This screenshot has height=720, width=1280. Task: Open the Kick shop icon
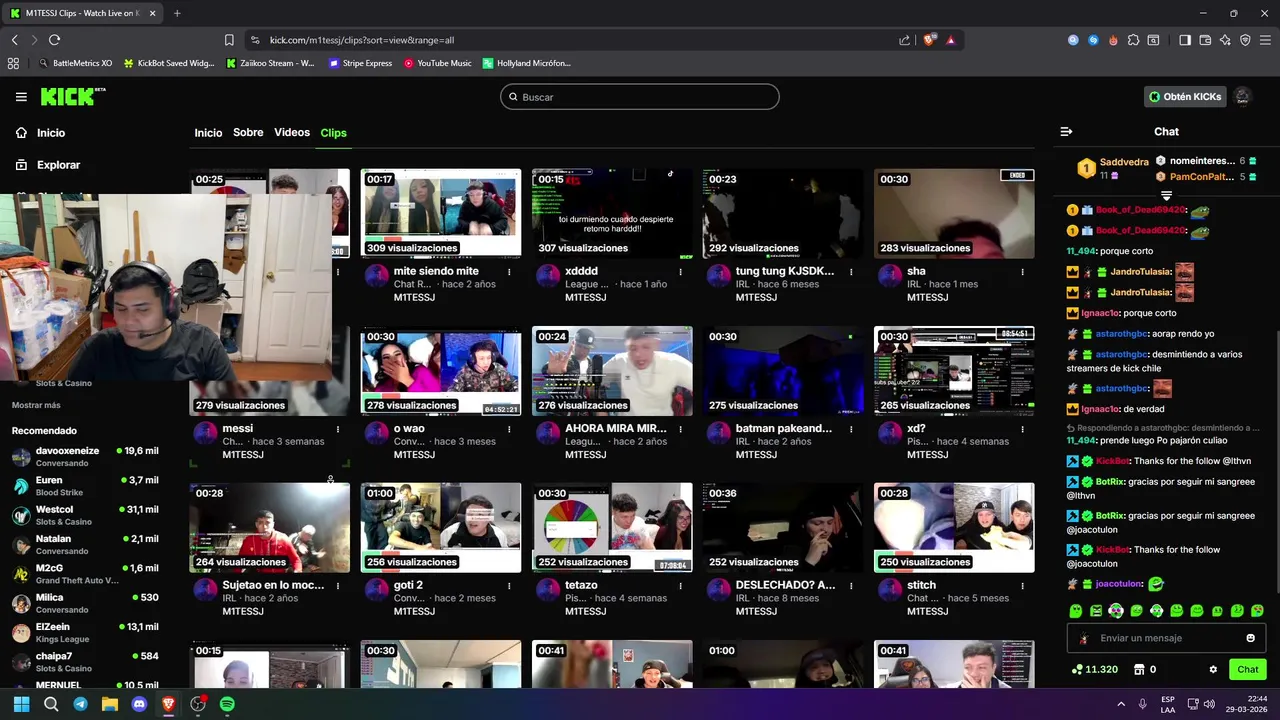pos(1137,669)
